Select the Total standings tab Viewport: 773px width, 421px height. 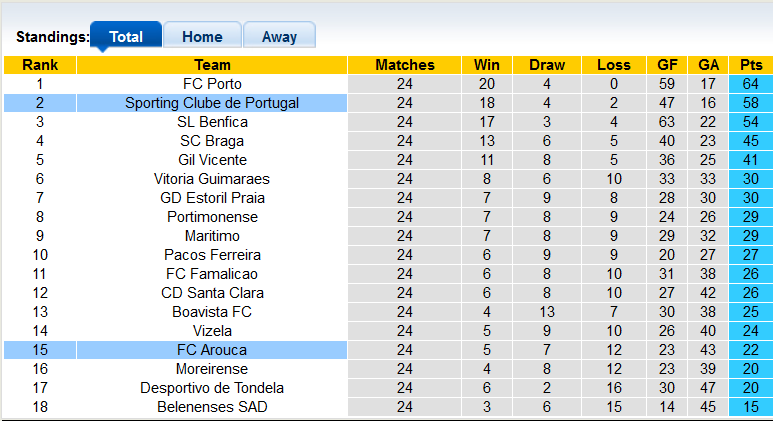[126, 37]
